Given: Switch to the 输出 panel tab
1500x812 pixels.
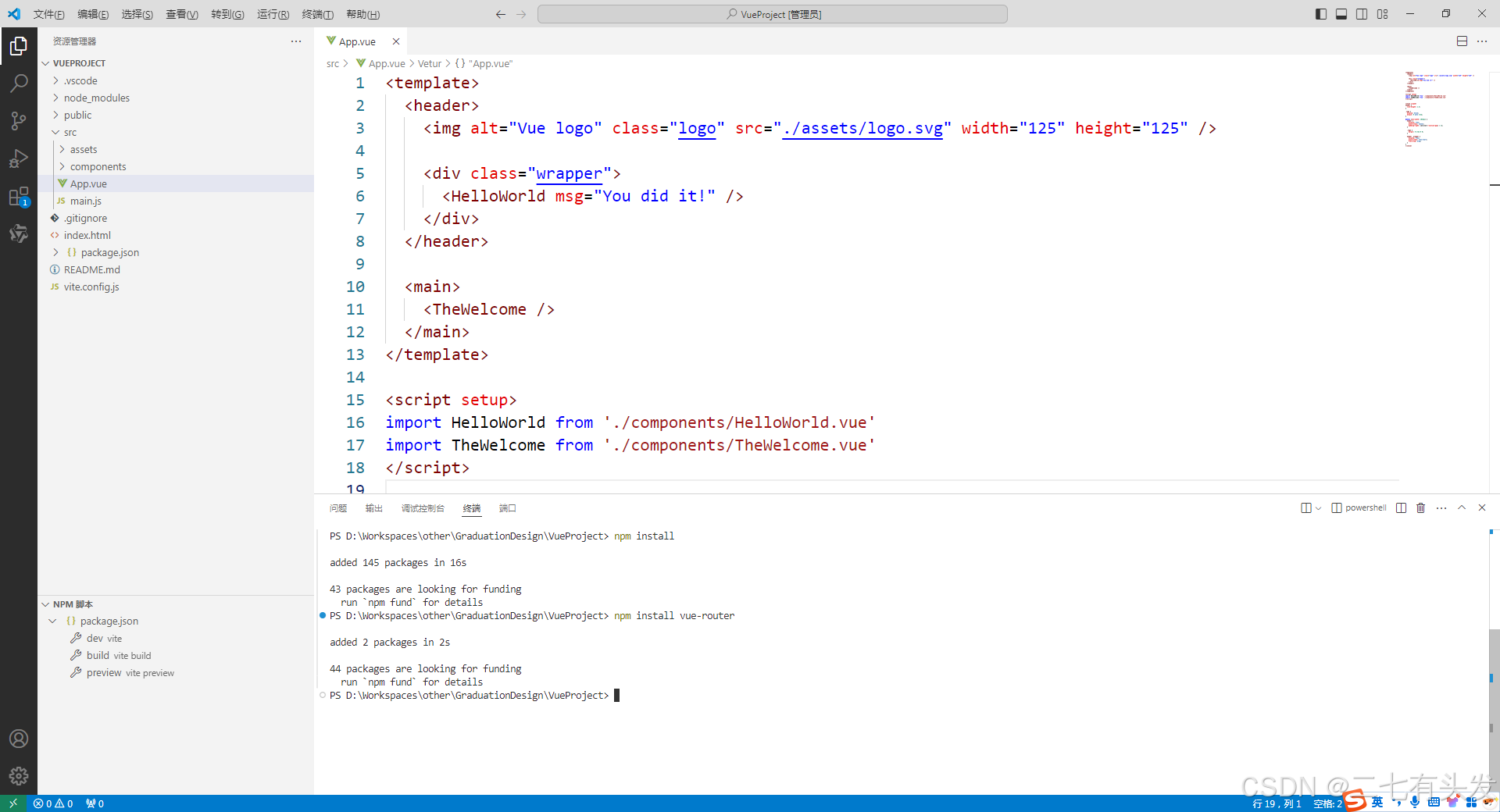Looking at the screenshot, I should click(x=374, y=508).
